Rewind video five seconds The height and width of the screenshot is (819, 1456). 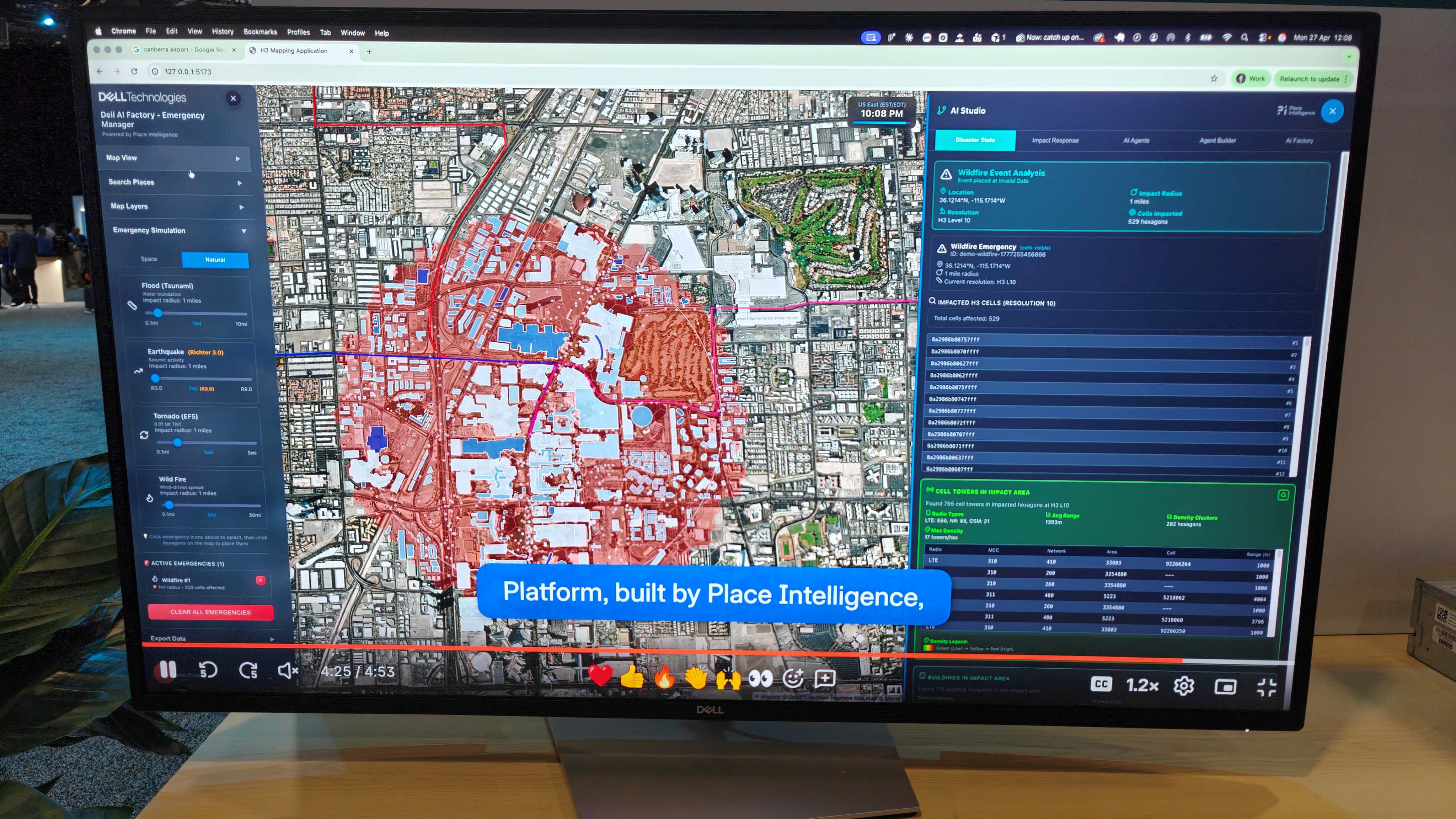pyautogui.click(x=208, y=670)
